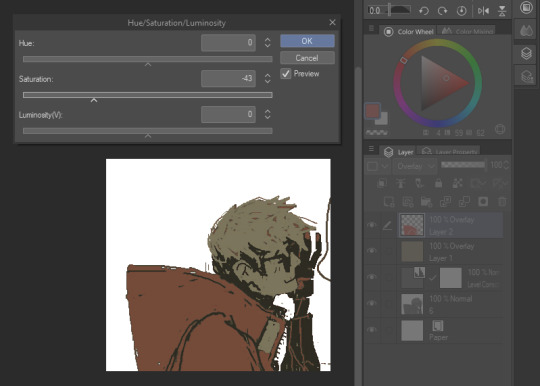
Task: Select the Paper layer
Action: point(450,330)
